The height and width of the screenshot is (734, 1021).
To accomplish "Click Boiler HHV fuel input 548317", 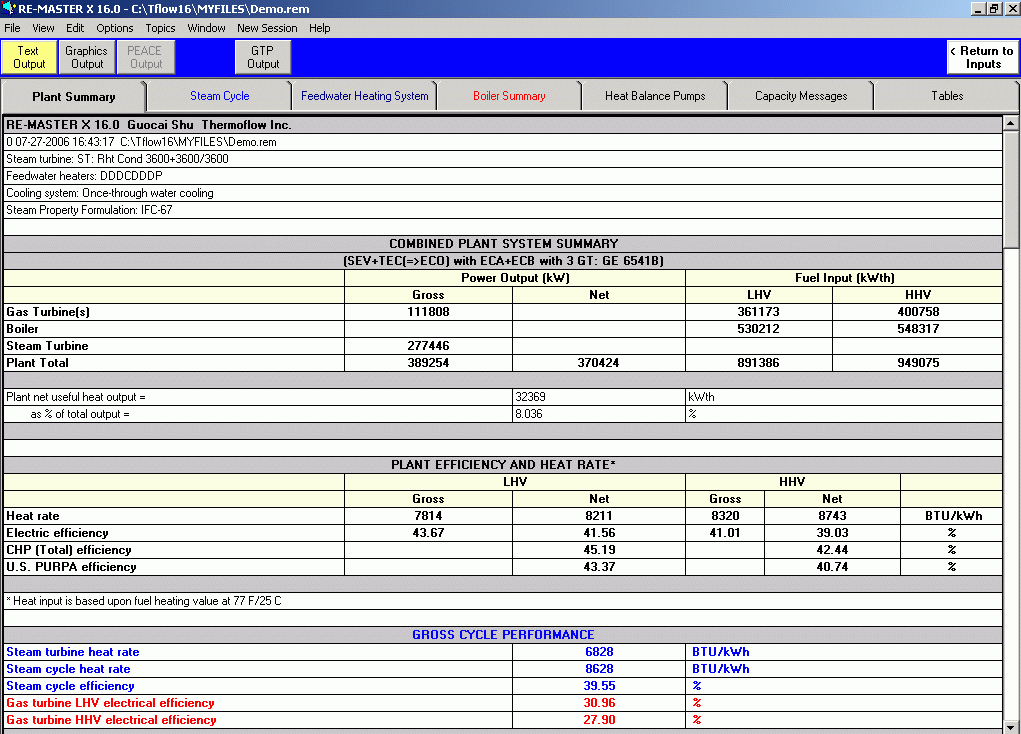I will (x=918, y=329).
